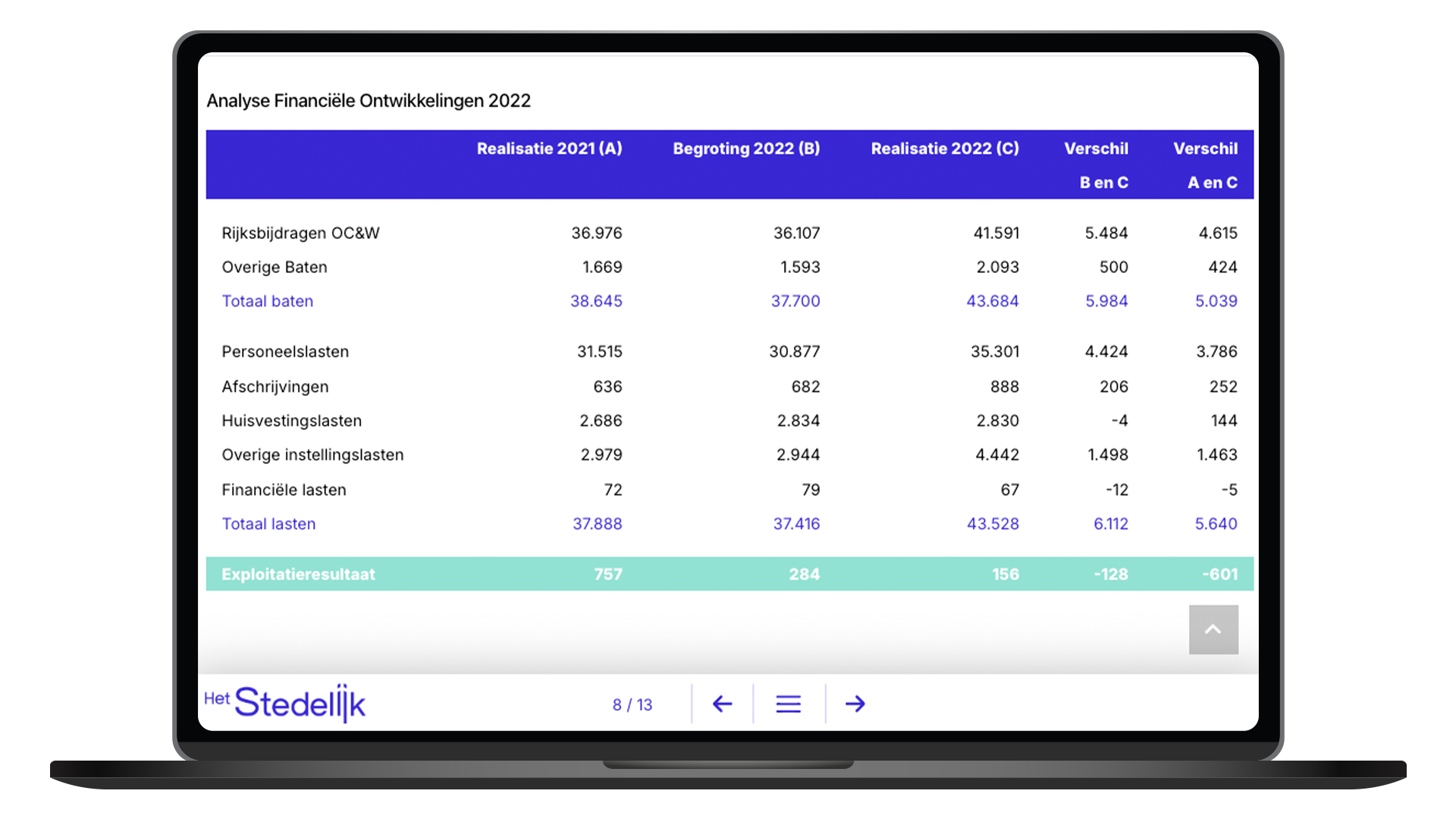This screenshot has width=1456, height=819.
Task: Click the Verschil A en C header
Action: (x=1206, y=165)
